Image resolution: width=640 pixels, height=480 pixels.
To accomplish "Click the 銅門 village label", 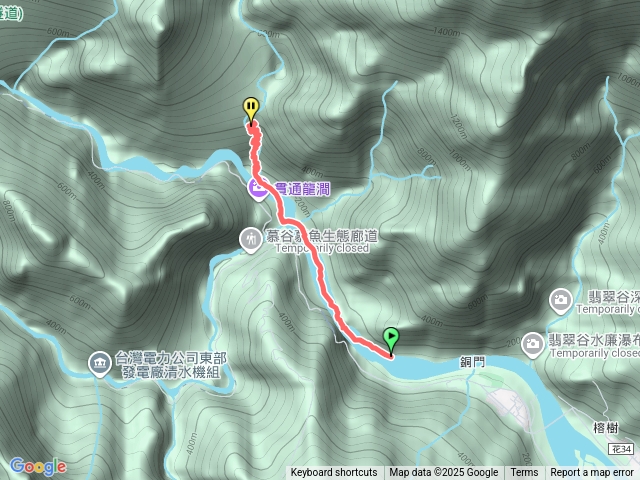I will (x=473, y=362).
